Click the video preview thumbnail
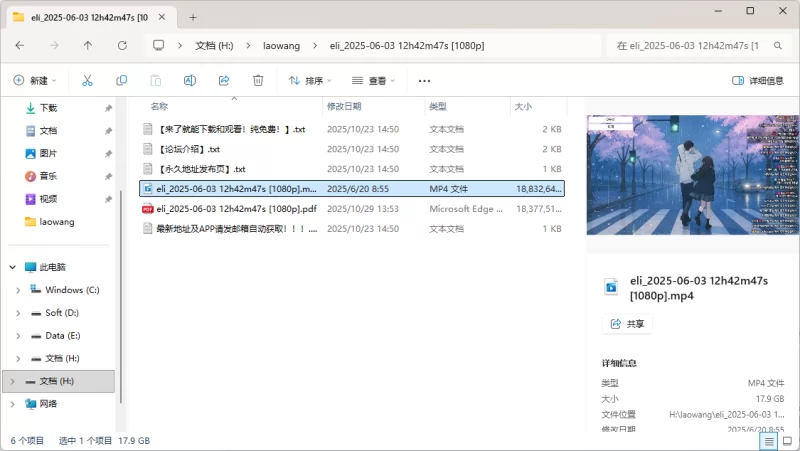800x451 pixels. click(687, 174)
